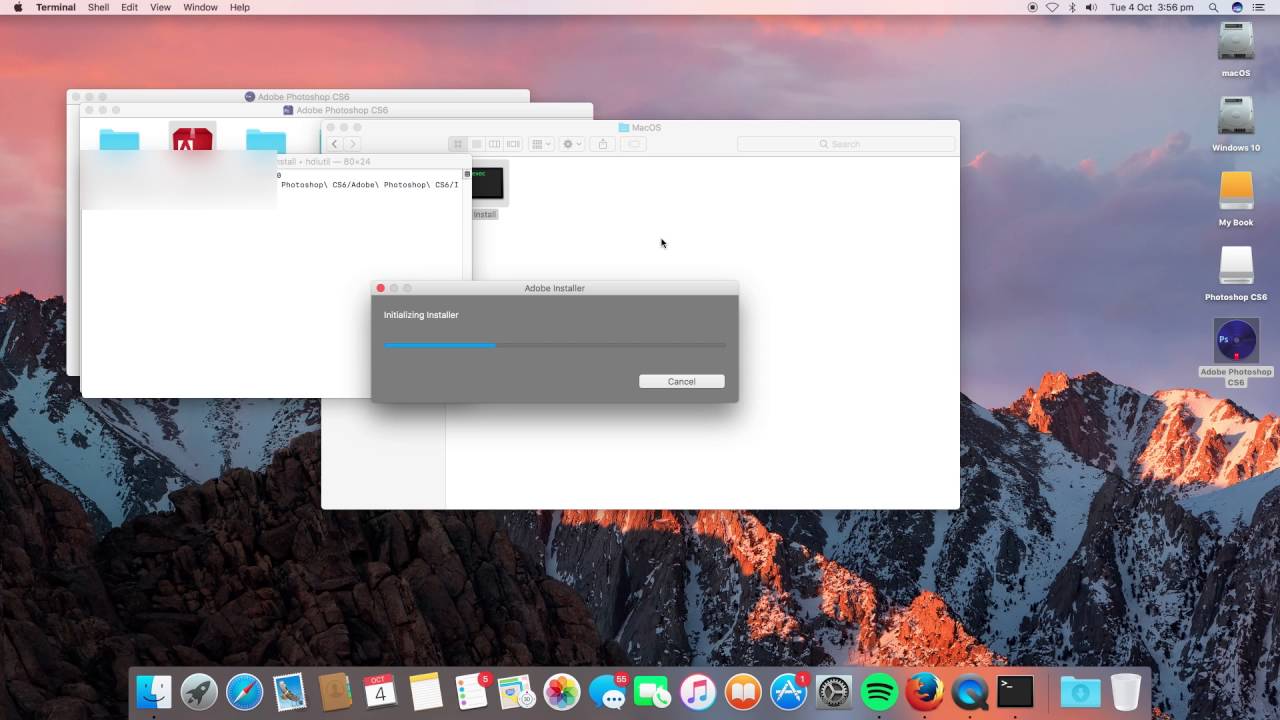The image size is (1280, 720).
Task: Focus the Finder search field
Action: point(846,144)
